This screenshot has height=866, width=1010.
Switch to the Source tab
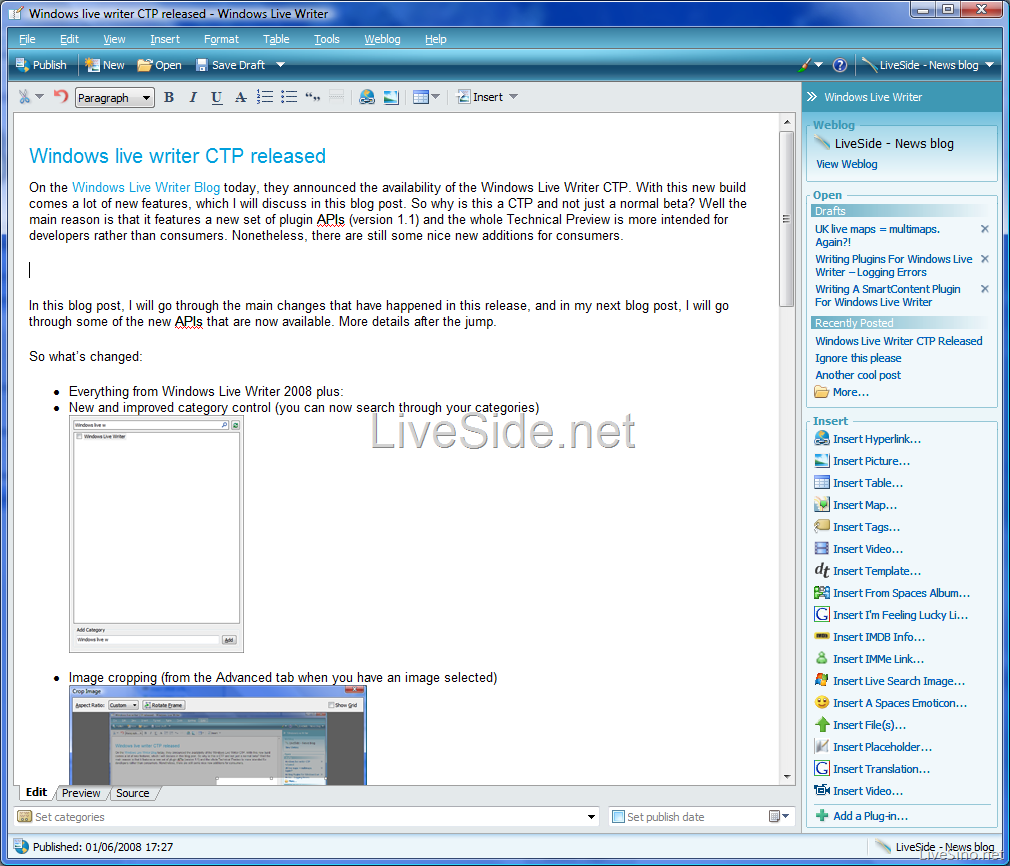click(x=132, y=793)
